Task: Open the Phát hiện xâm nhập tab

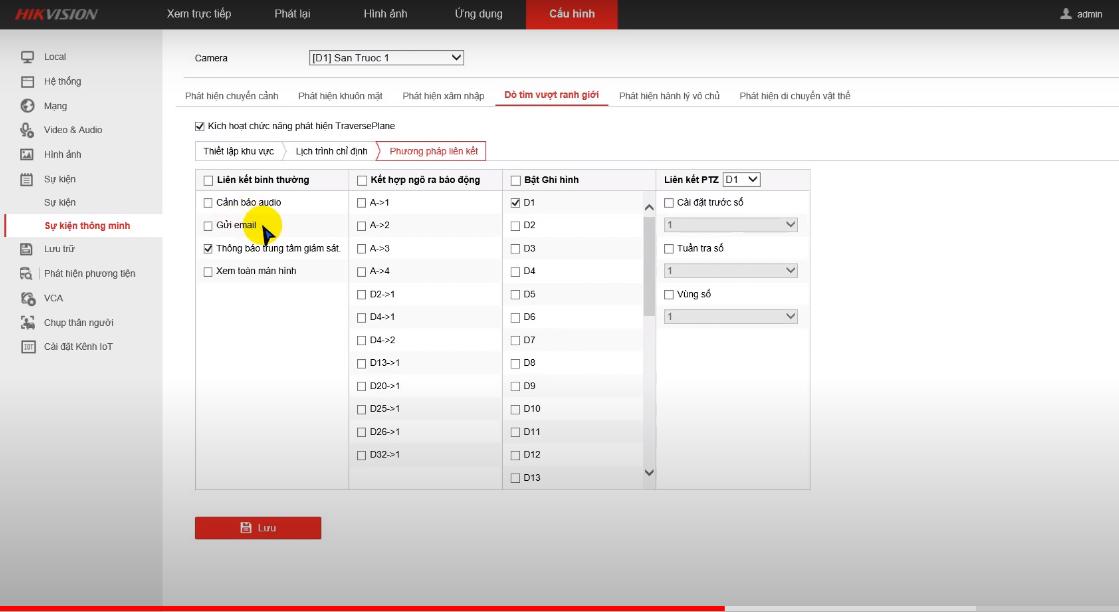Action: pyautogui.click(x=443, y=96)
